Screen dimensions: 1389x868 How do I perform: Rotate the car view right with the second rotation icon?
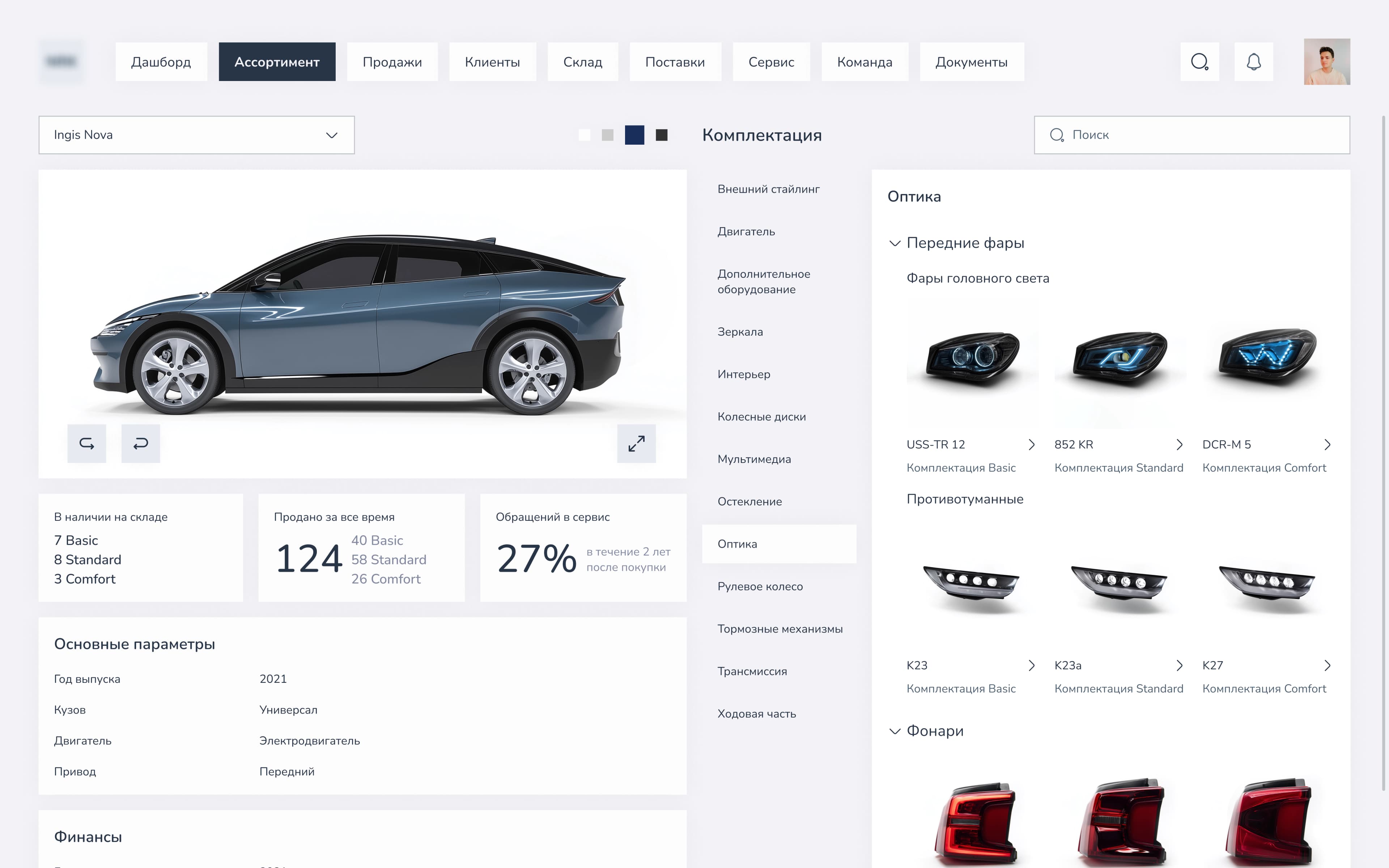tap(141, 443)
